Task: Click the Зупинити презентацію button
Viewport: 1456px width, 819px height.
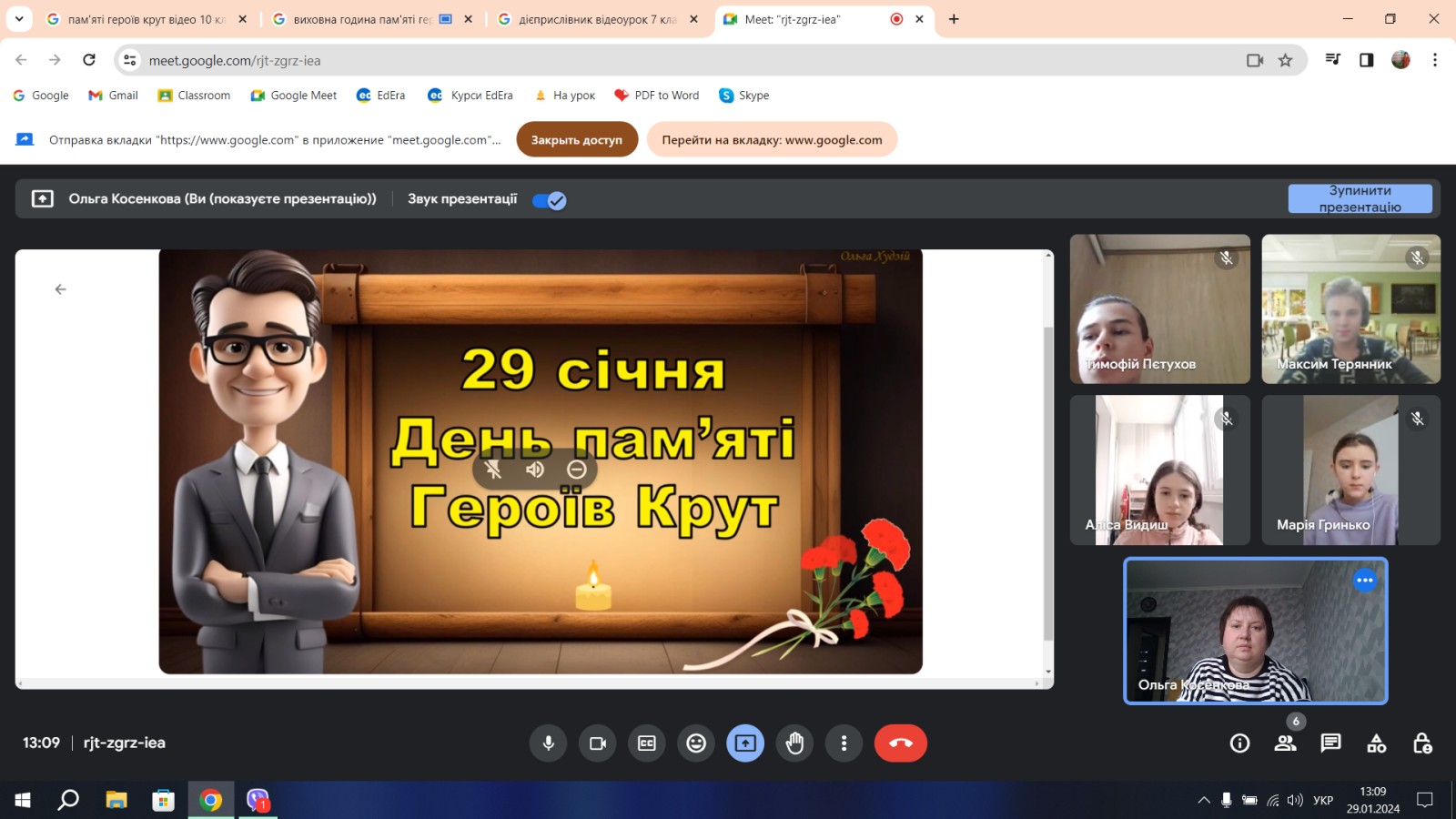Action: (1360, 198)
